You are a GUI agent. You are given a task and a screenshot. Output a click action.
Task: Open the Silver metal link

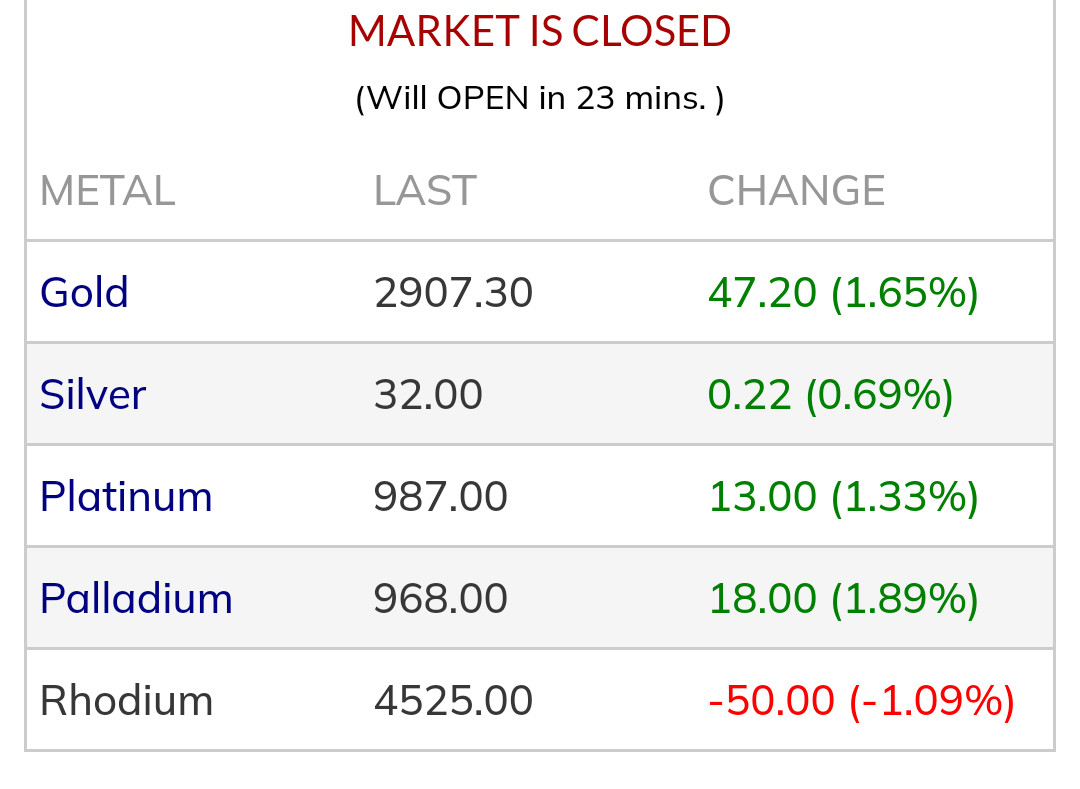coord(93,395)
